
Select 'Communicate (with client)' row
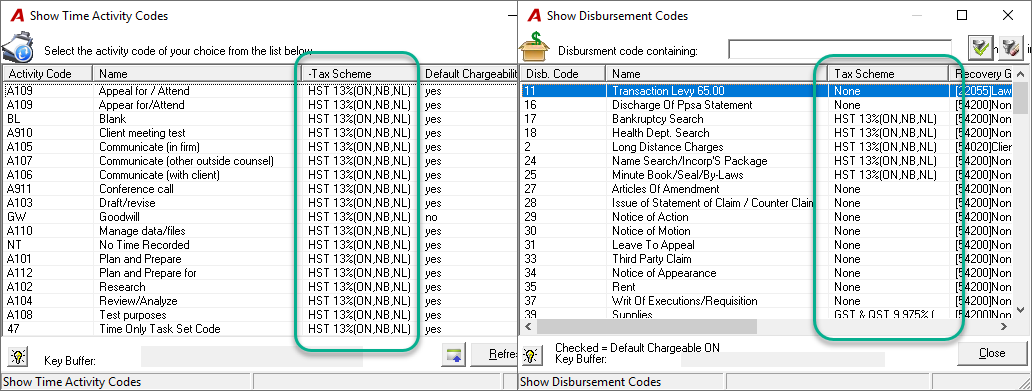tap(261, 174)
